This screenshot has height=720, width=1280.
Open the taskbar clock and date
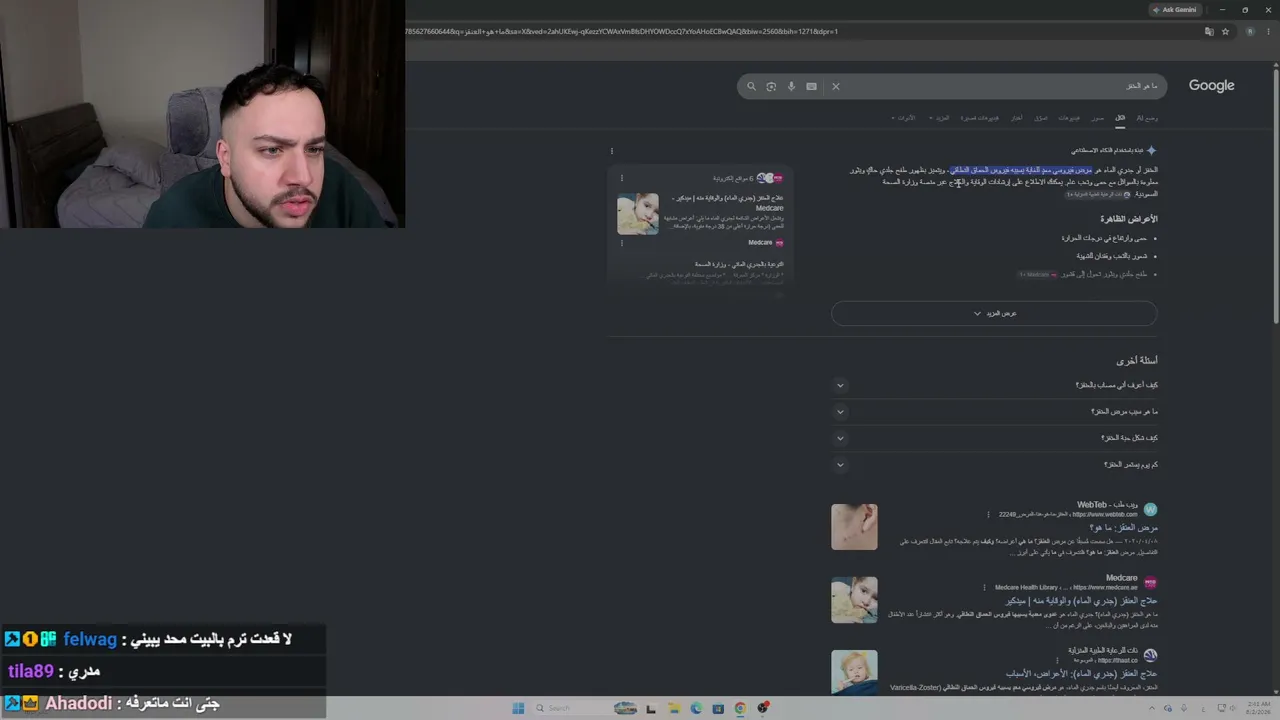tap(1259, 708)
